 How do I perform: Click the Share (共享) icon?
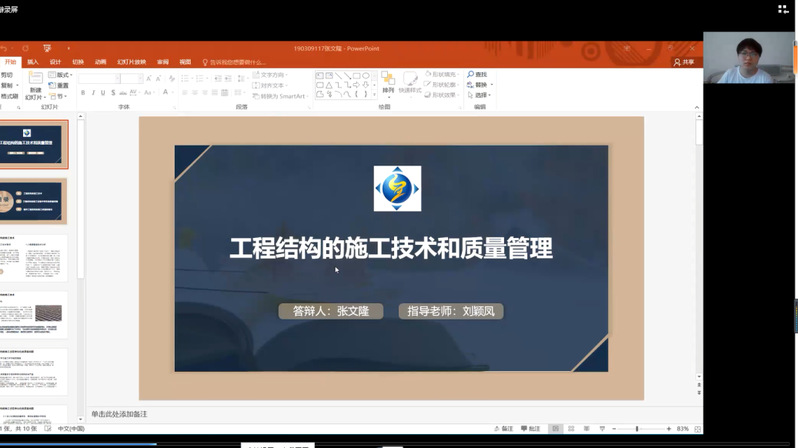tap(684, 62)
